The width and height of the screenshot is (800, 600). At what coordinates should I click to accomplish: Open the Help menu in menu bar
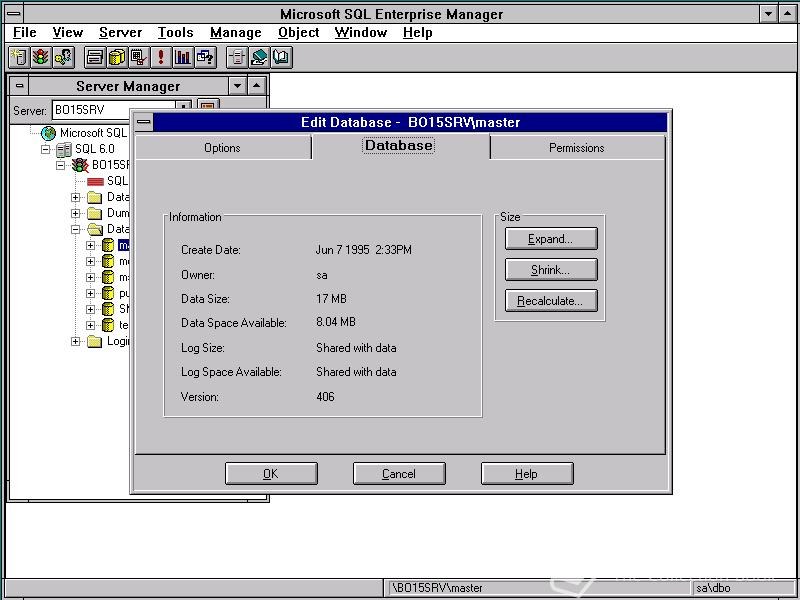[x=417, y=33]
